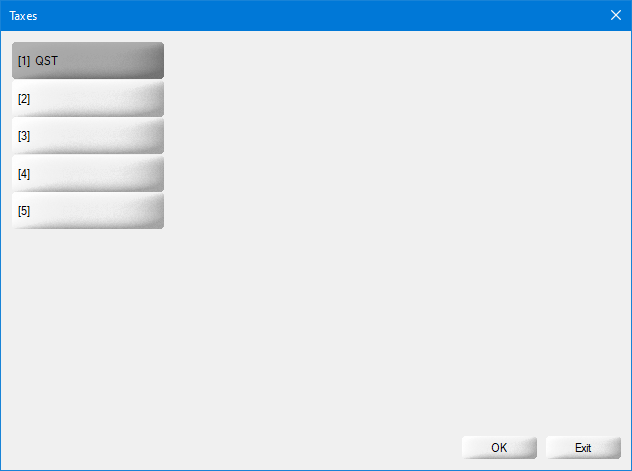
Task: Activate the second tax entry
Action: pos(88,98)
